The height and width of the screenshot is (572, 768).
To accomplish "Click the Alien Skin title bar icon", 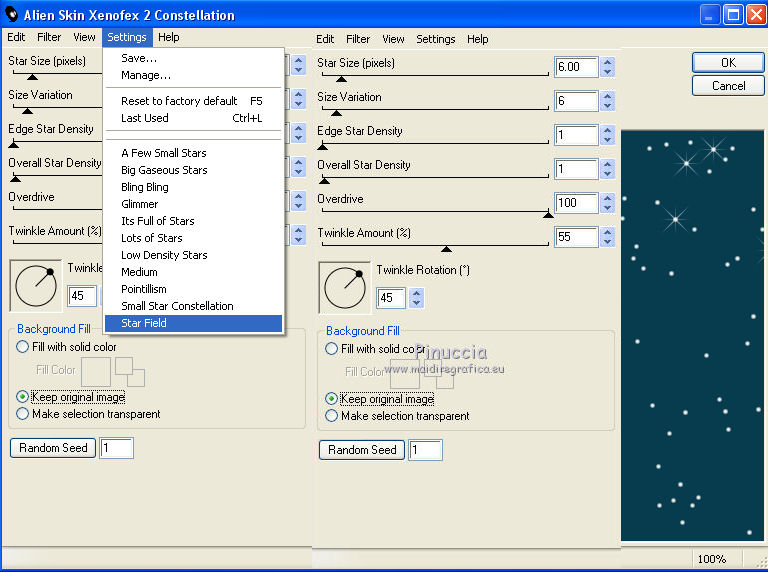I will [11, 14].
